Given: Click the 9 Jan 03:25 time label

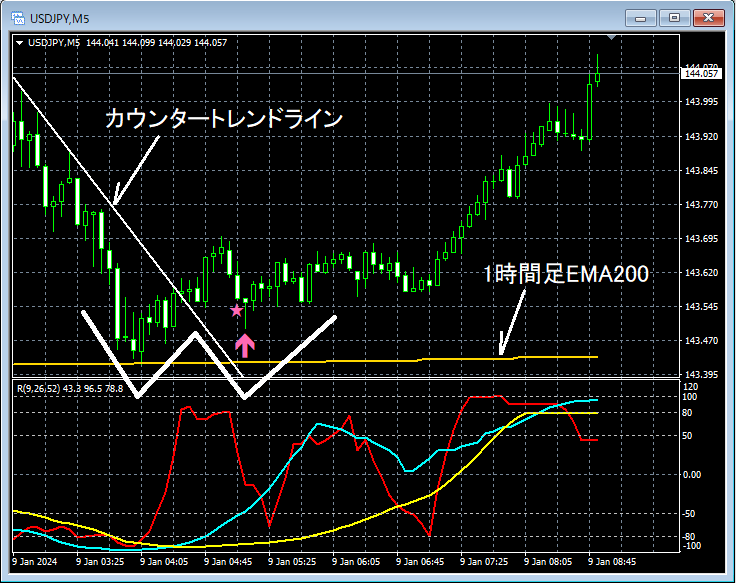Looking at the screenshot, I should [x=100, y=561].
